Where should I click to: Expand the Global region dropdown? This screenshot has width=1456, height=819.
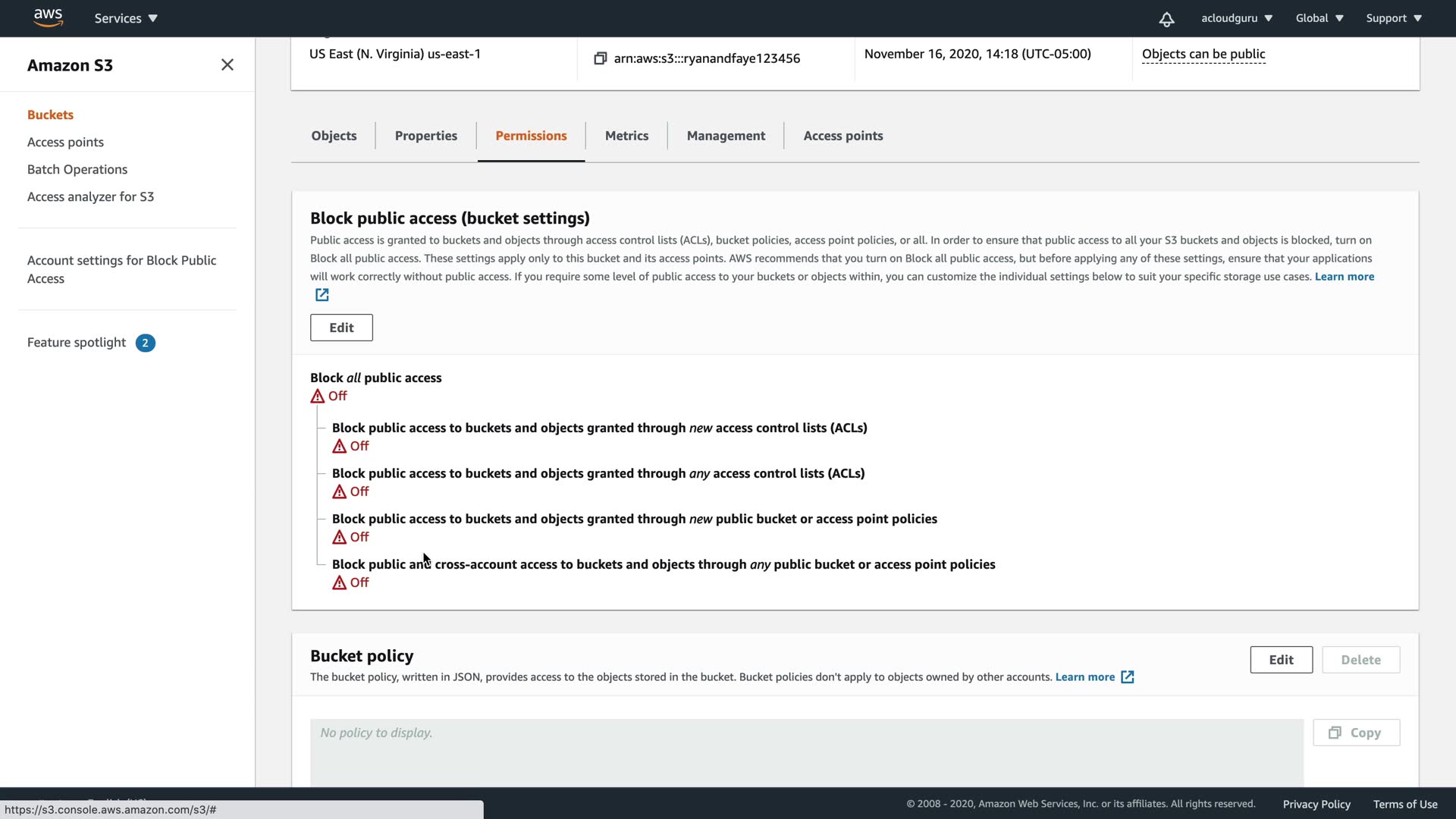[x=1319, y=18]
